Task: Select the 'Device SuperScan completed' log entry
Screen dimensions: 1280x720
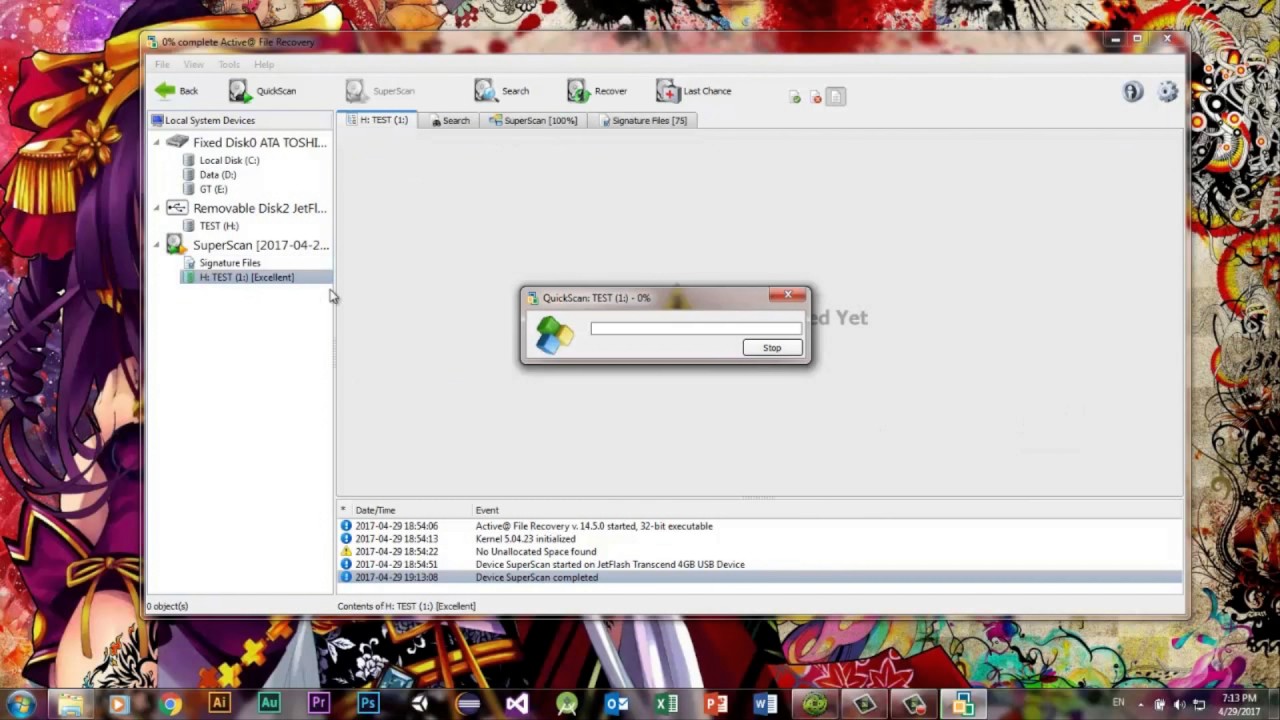Action: coord(759,578)
